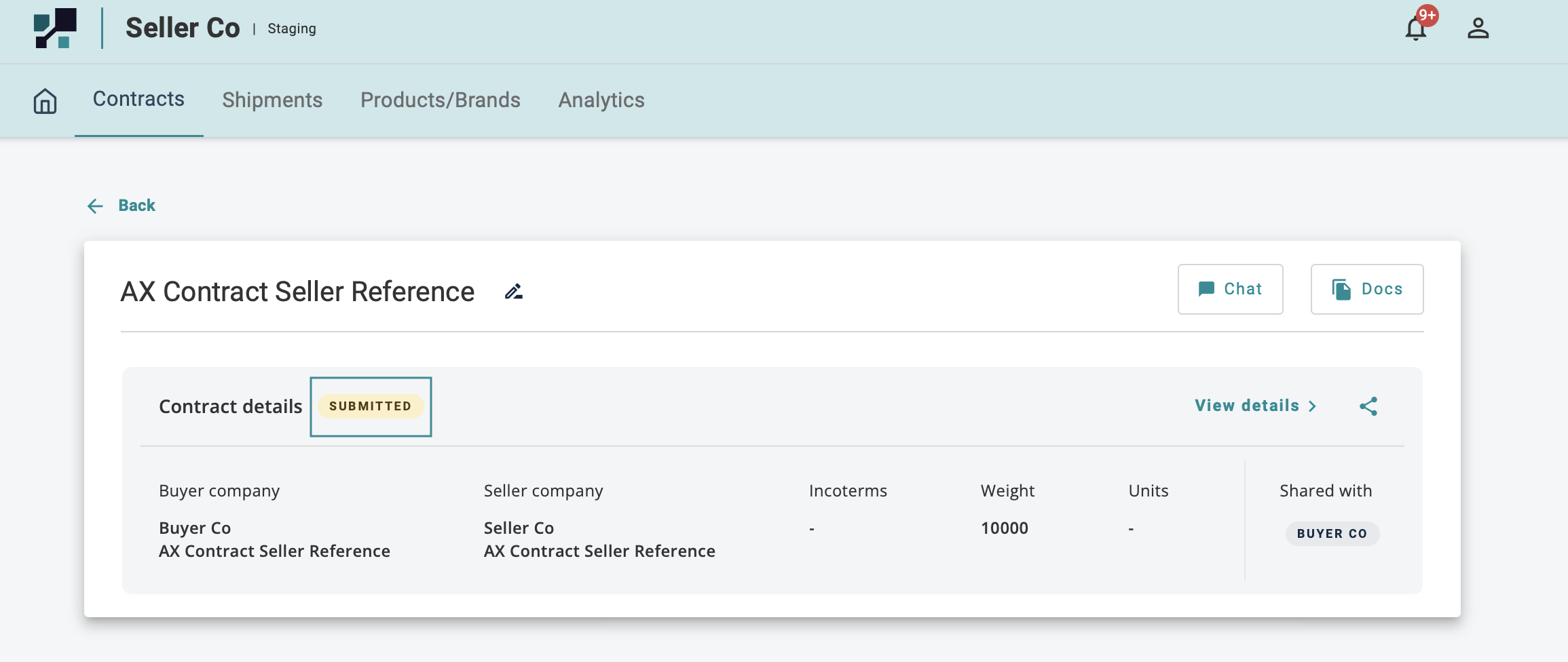Click the back arrow icon

pyautogui.click(x=95, y=206)
